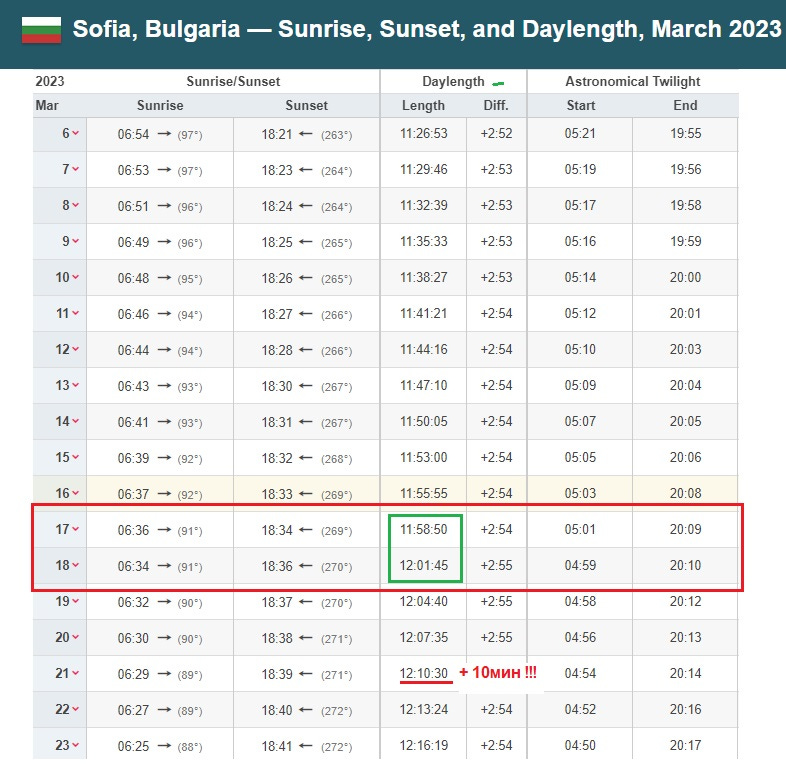This screenshot has height=764, width=786.
Task: Click twilight start time 05:10
Action: coord(580,349)
